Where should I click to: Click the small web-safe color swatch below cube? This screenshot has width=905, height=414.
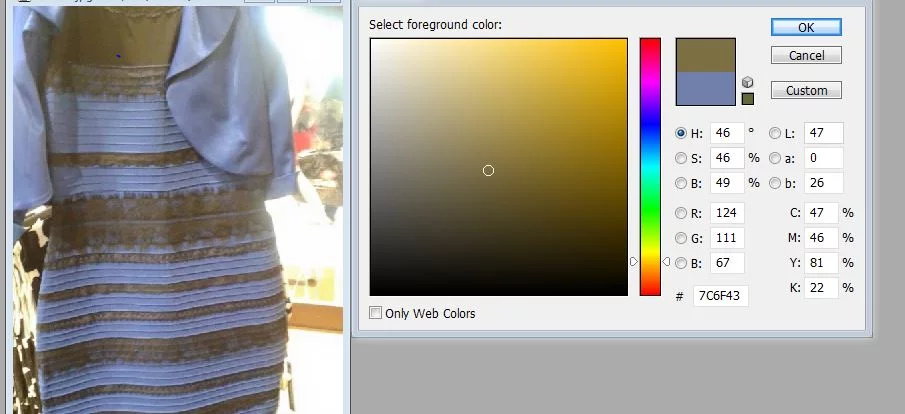tap(747, 99)
